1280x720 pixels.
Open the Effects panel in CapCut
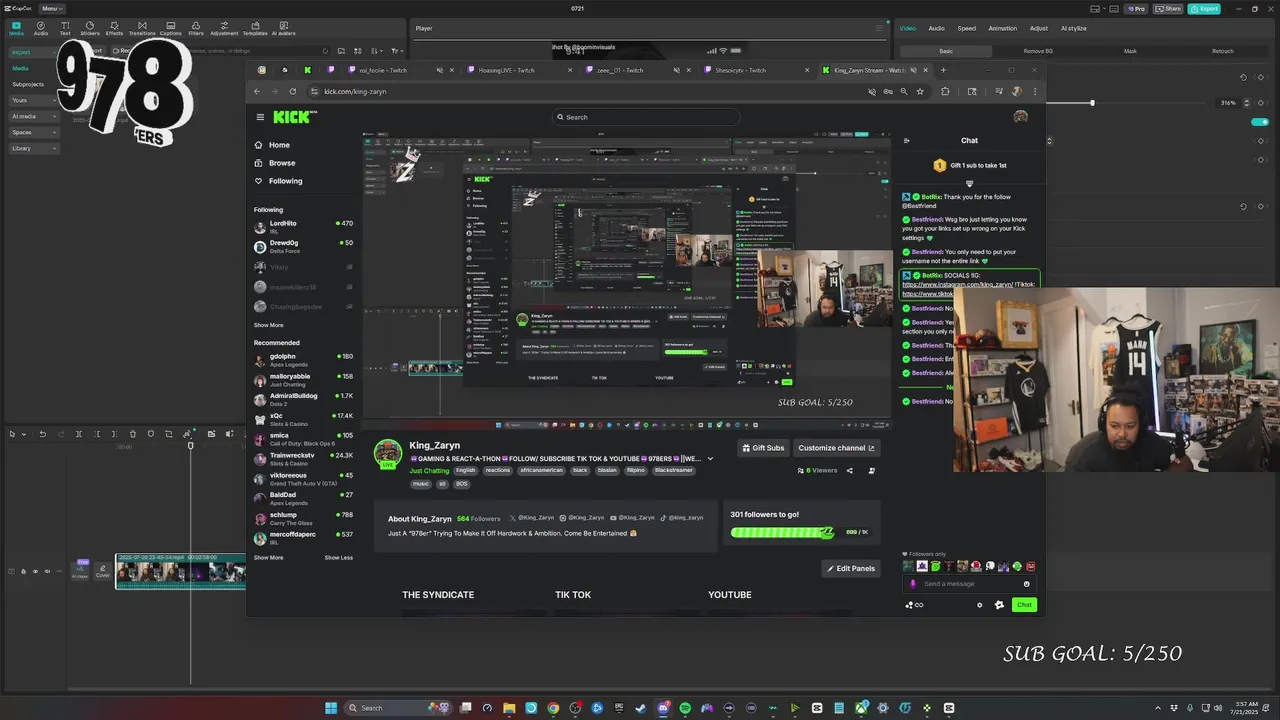coord(114,28)
